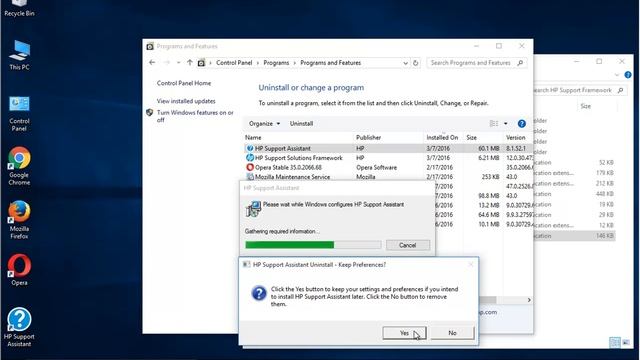
Task: Click HP Support Solutions Framework row icon
Action: coord(250,158)
